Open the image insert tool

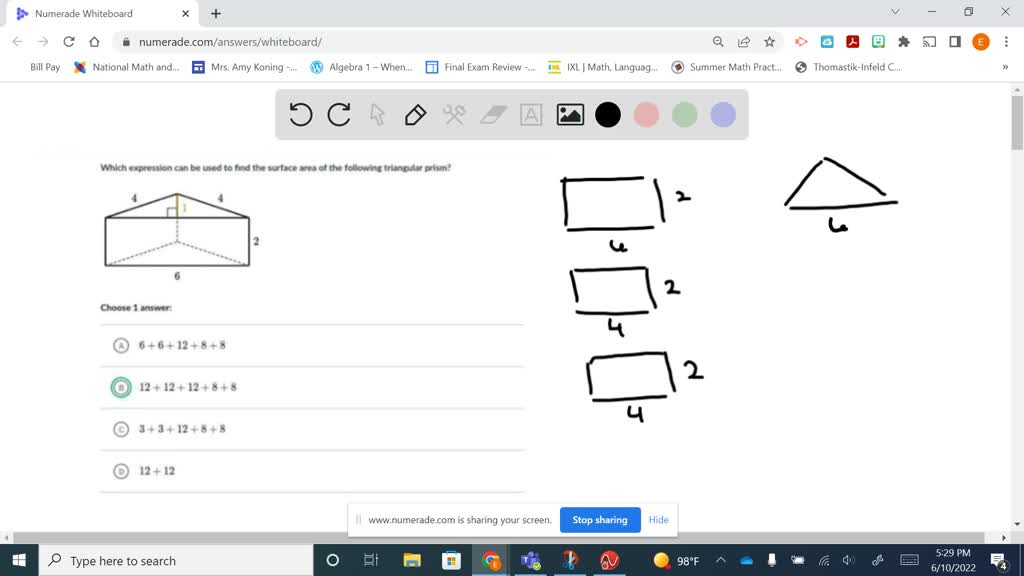tap(569, 114)
